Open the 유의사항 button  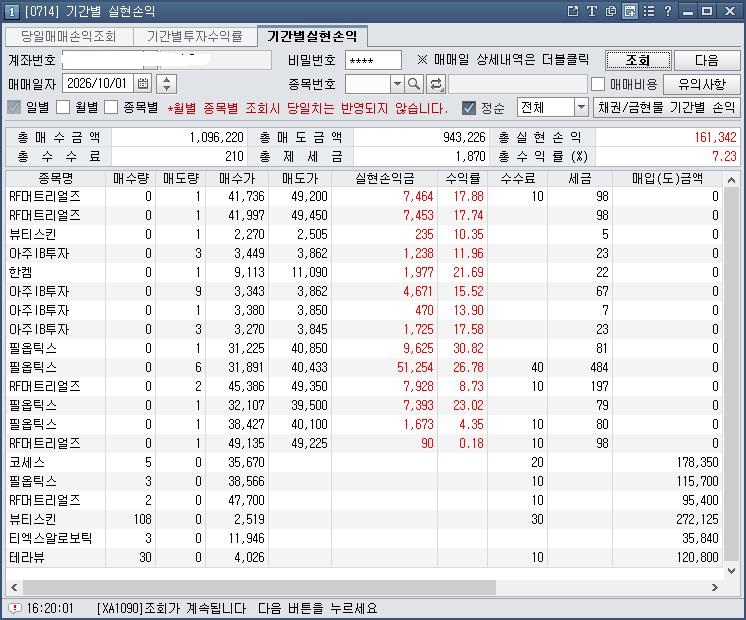tap(702, 84)
